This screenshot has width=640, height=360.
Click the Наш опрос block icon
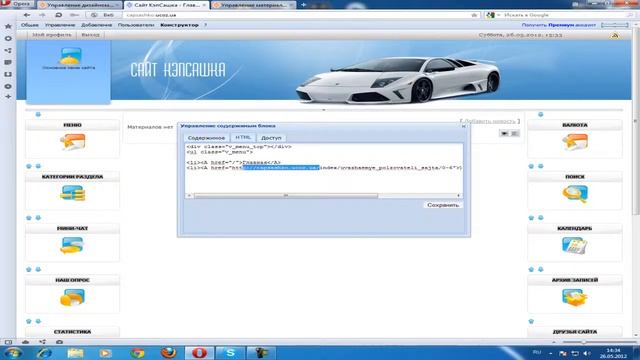72,298
